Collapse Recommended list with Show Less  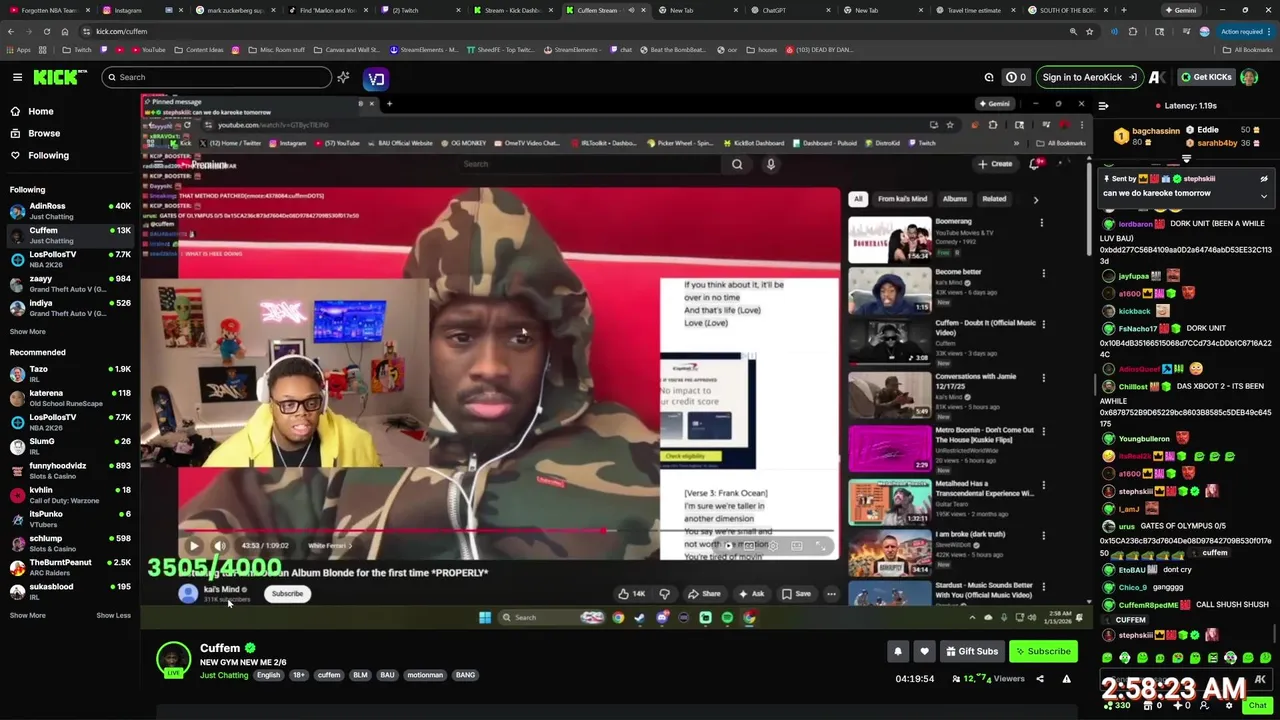113,615
